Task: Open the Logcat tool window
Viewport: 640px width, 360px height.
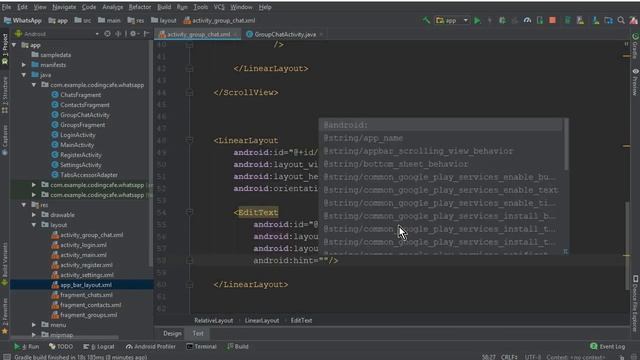Action: click(99, 347)
